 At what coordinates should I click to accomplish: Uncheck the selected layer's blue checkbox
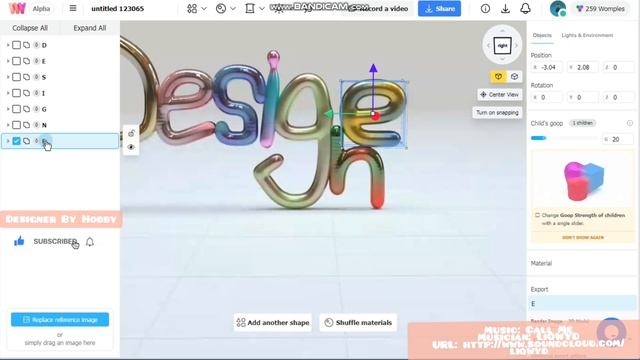pos(16,141)
